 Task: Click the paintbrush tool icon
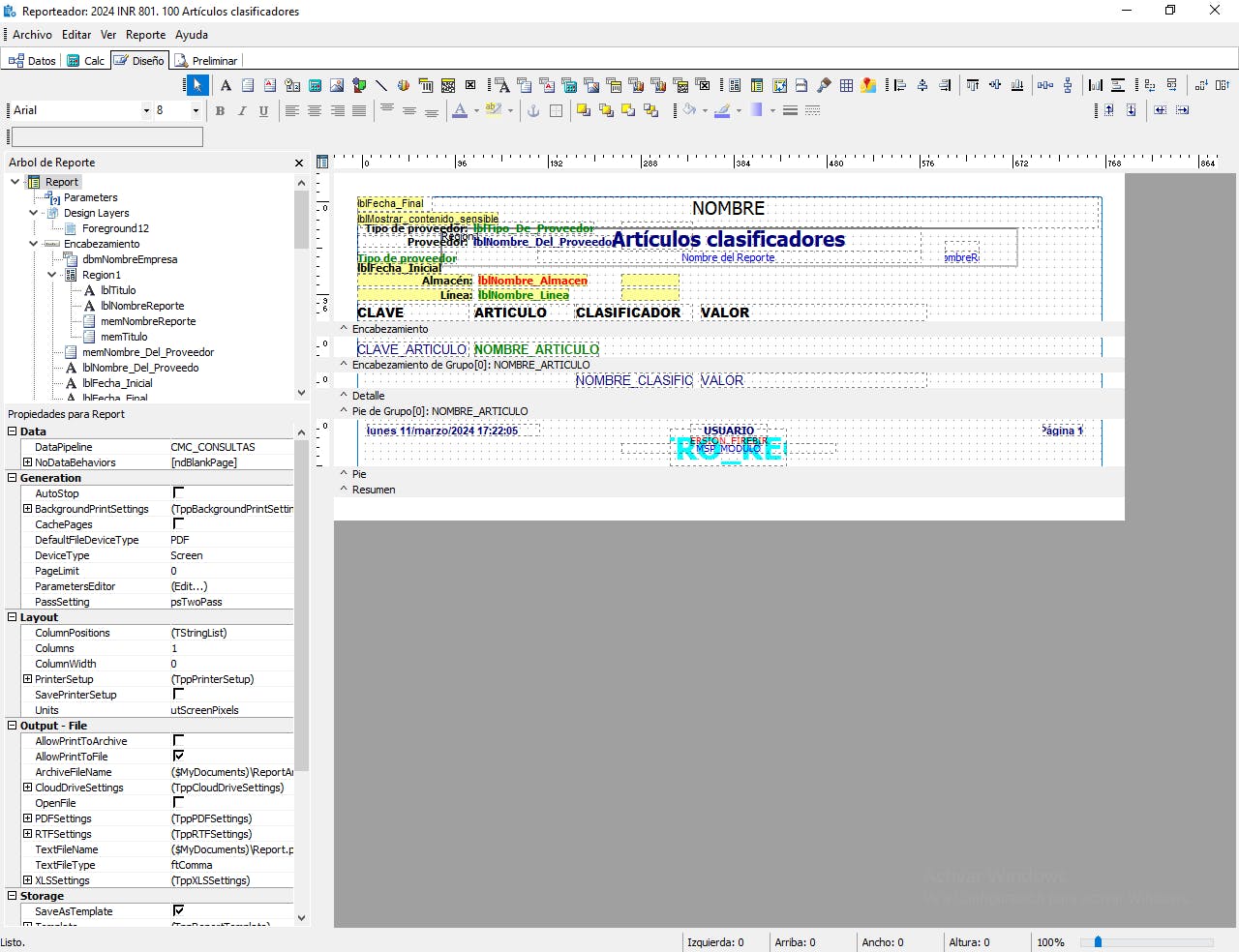click(824, 85)
